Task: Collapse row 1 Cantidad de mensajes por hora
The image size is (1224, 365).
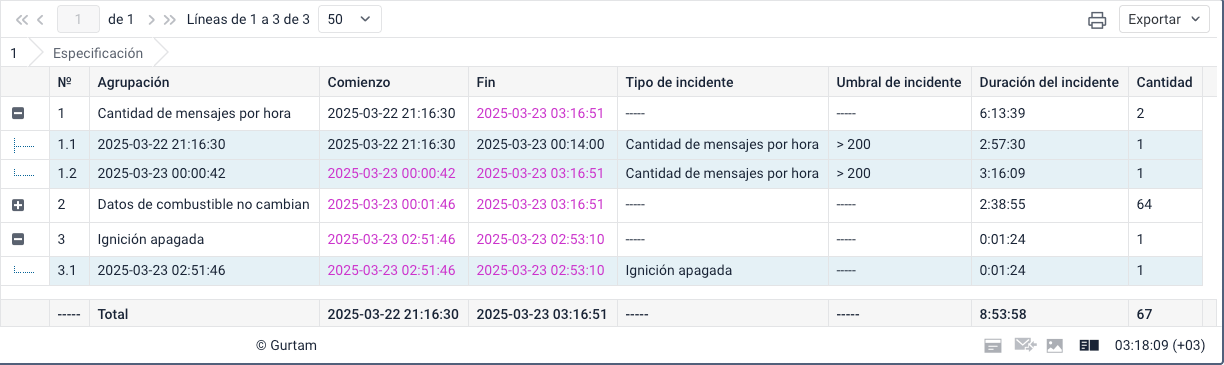Action: coord(17,114)
